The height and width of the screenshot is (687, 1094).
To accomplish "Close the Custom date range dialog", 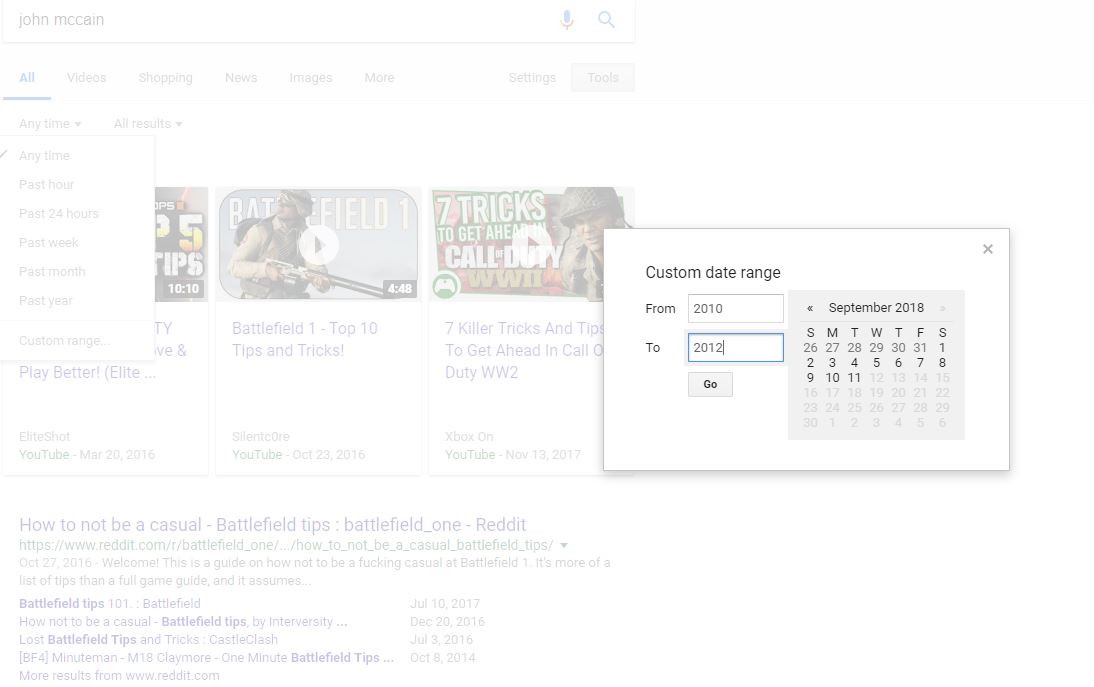I will tap(987, 249).
